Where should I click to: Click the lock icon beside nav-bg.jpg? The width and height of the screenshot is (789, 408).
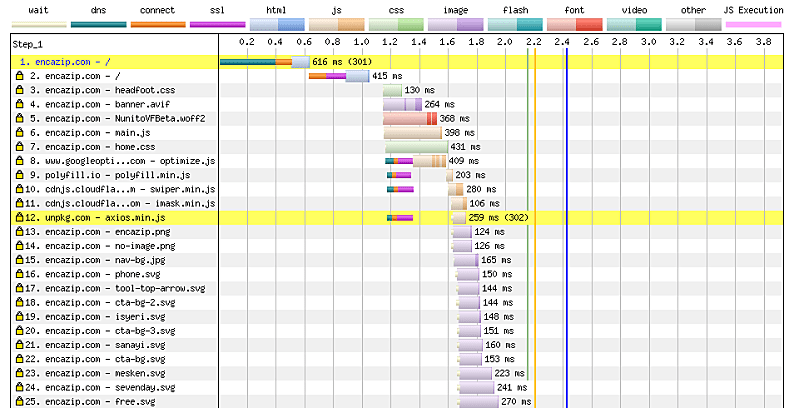[20, 260]
